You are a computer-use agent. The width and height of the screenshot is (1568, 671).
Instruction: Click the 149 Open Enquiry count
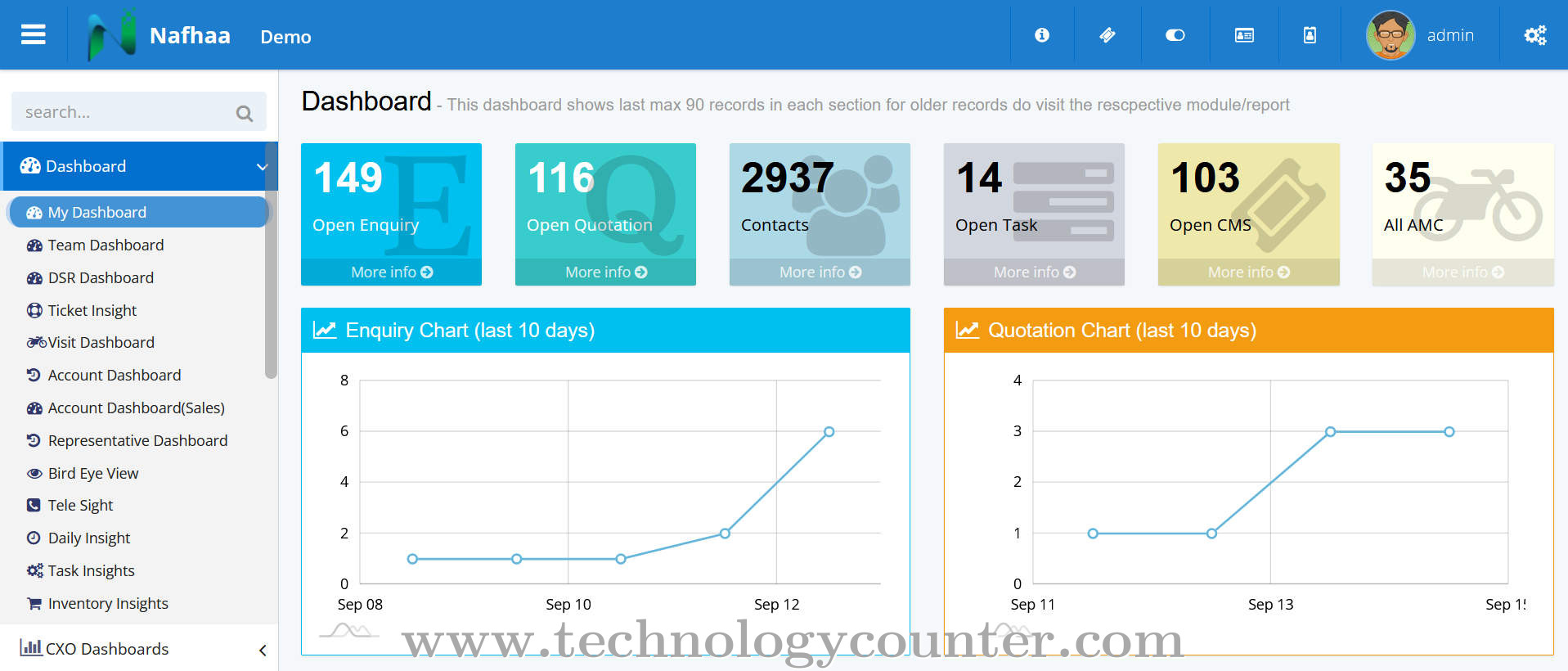[x=348, y=178]
